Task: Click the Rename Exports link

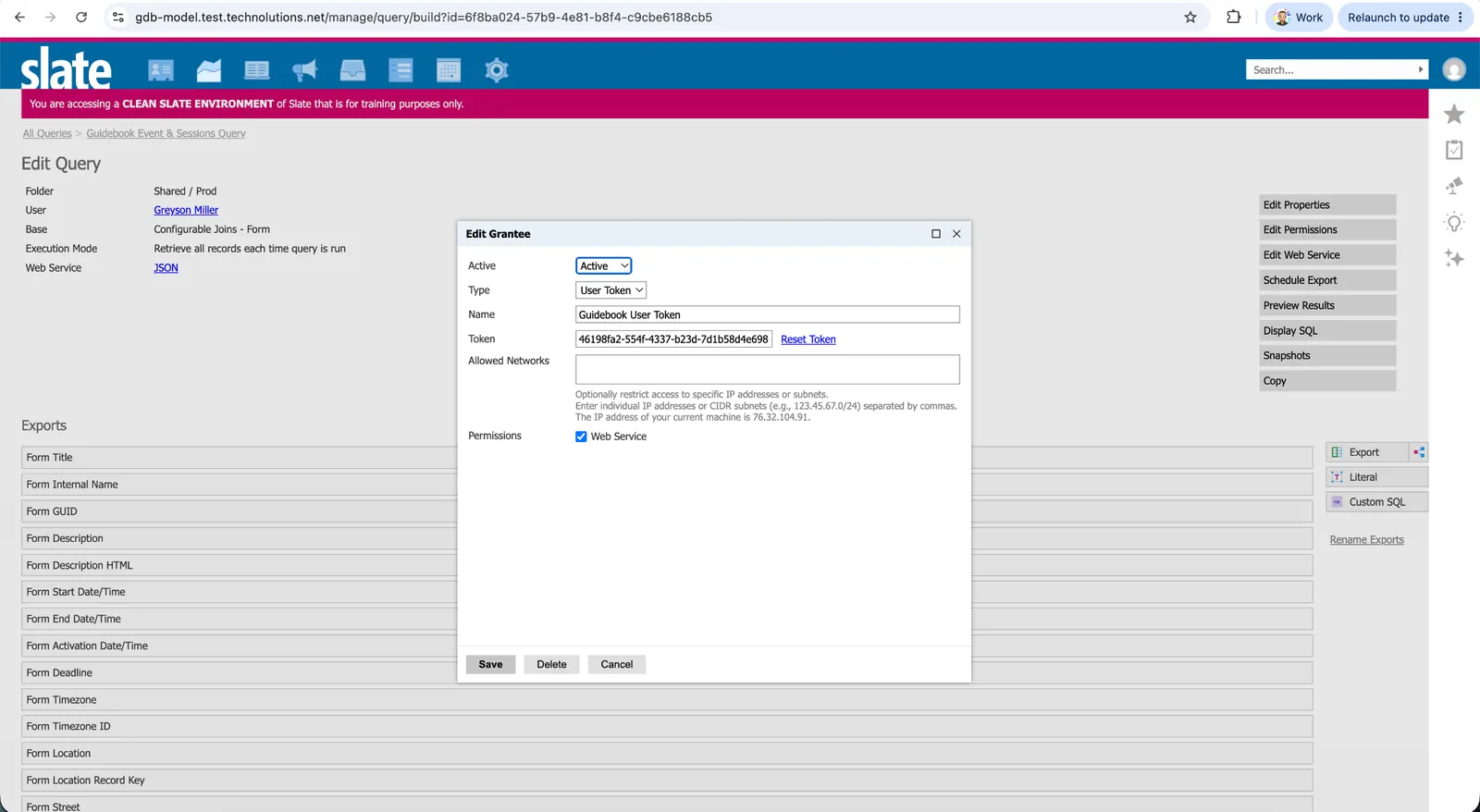Action: (x=1366, y=540)
